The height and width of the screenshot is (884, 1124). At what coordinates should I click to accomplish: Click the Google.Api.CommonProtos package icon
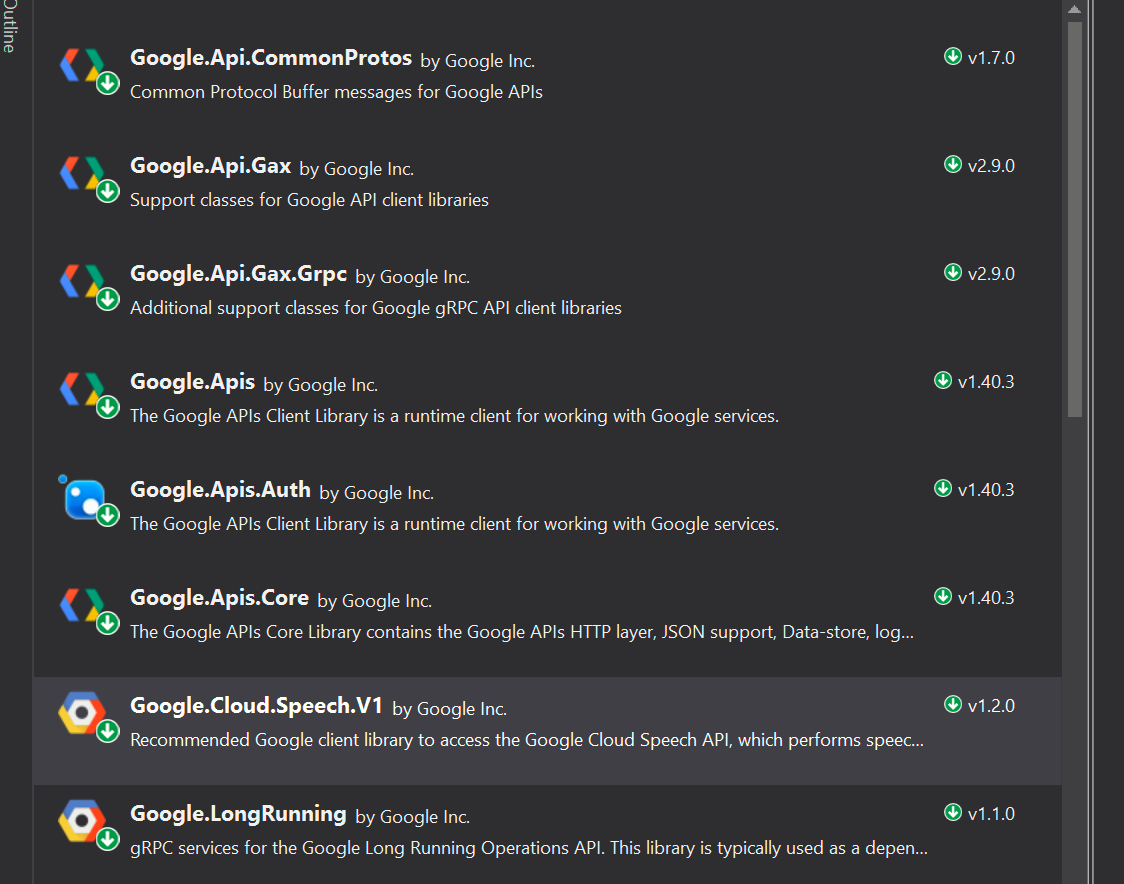pos(86,65)
